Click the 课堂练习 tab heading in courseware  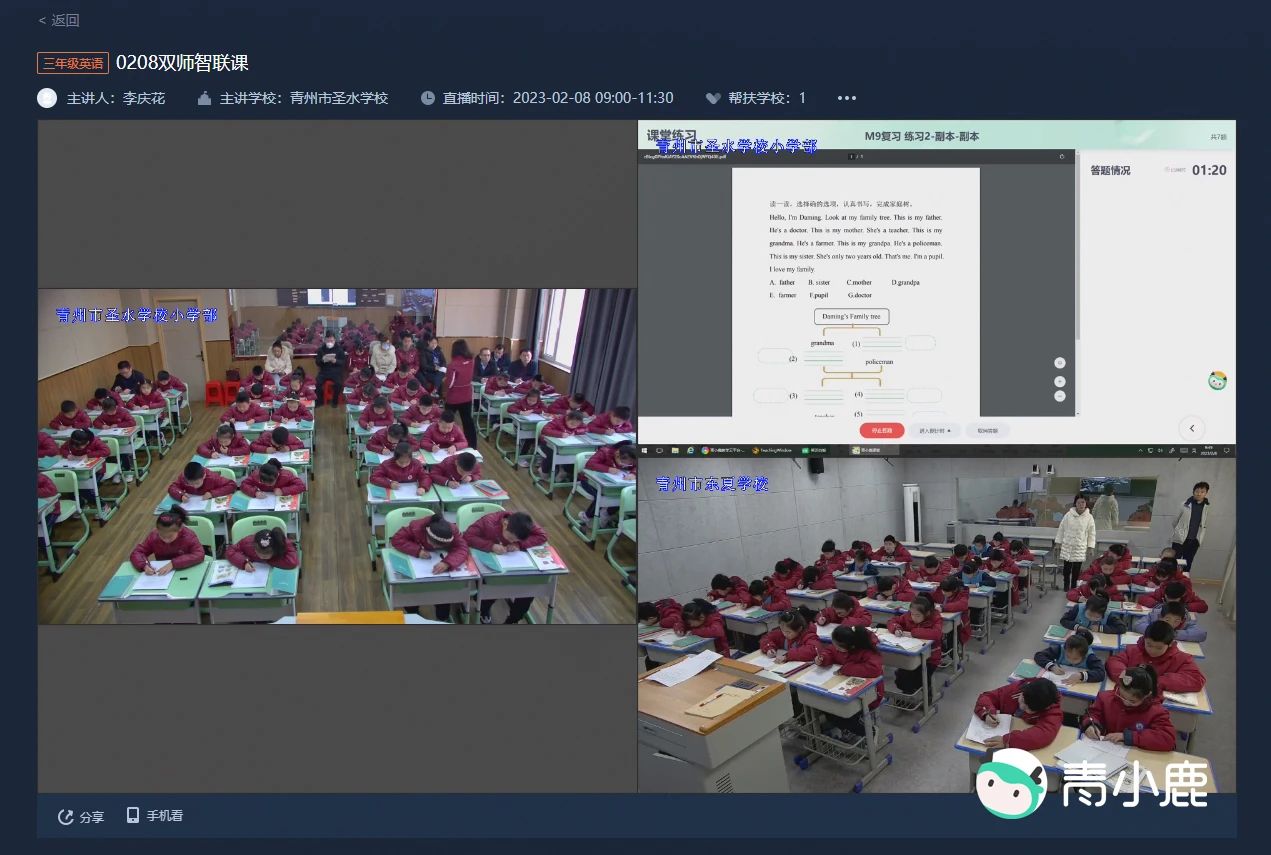(x=671, y=135)
